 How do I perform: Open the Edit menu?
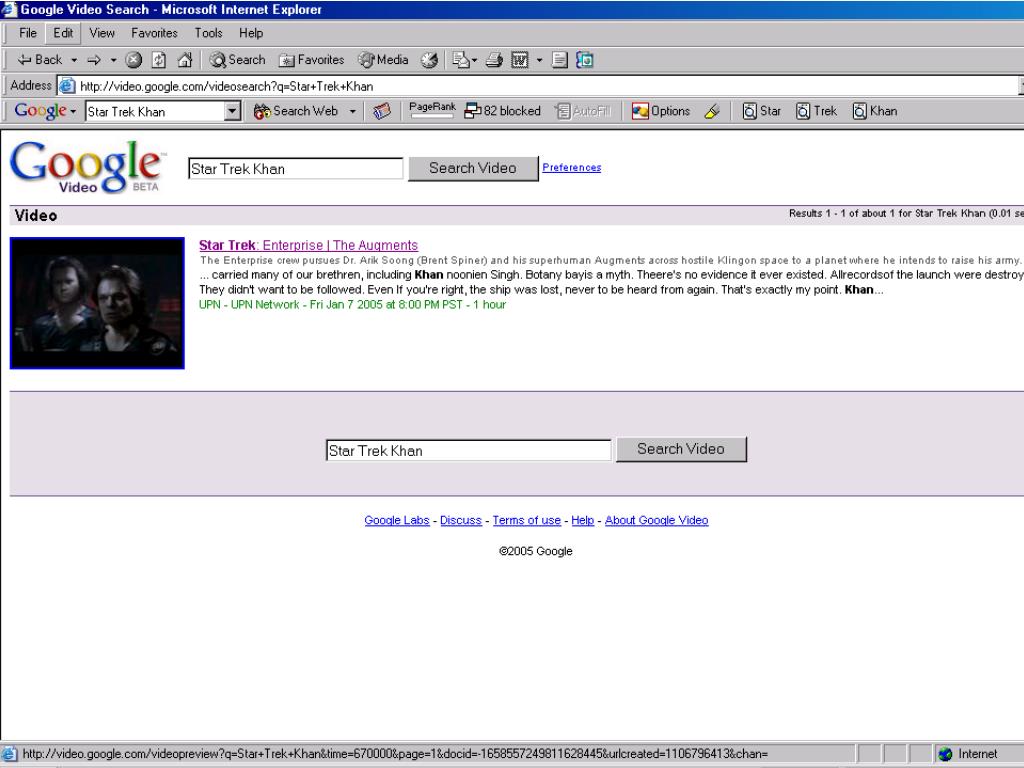click(x=63, y=33)
